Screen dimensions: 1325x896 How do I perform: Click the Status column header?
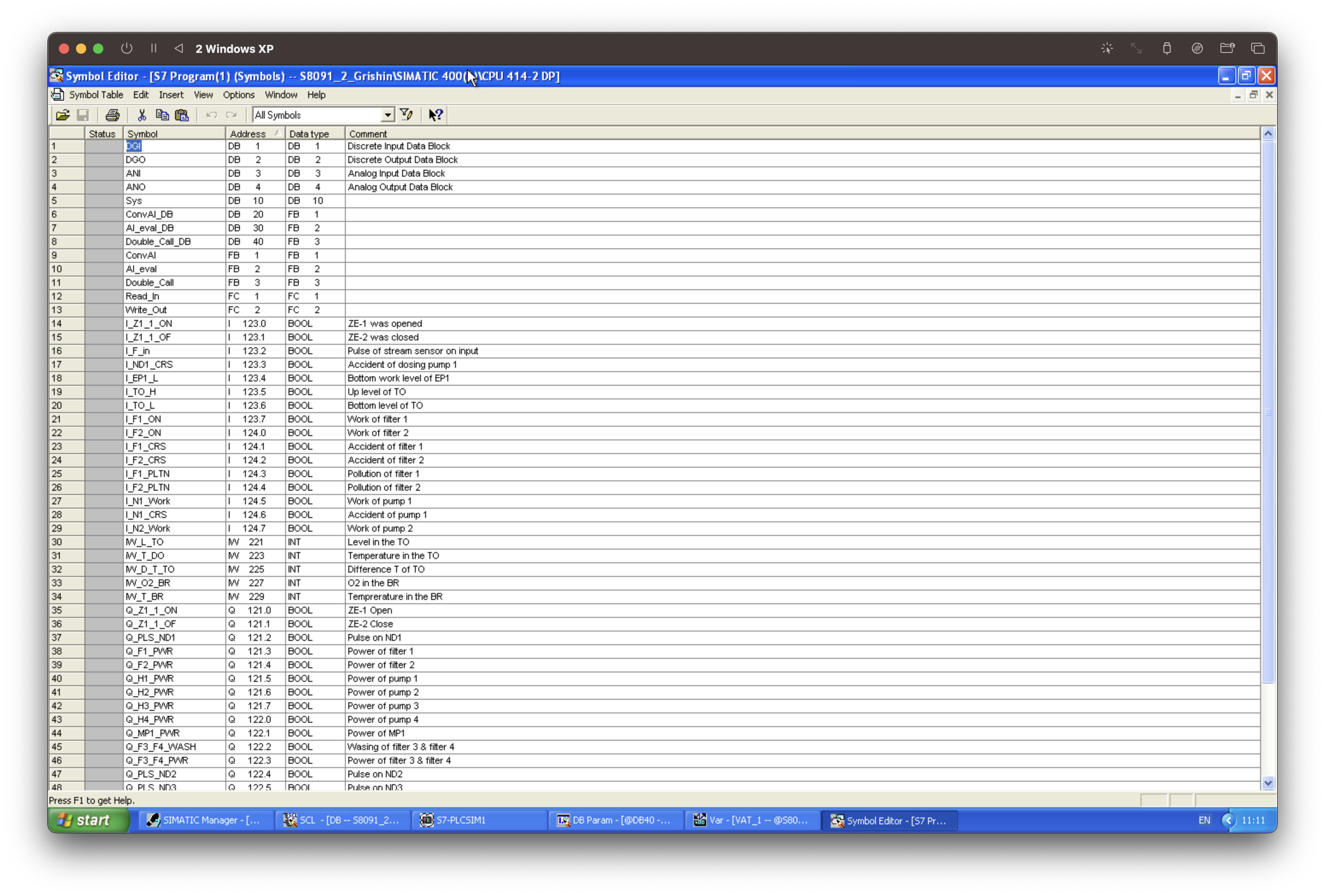(103, 134)
